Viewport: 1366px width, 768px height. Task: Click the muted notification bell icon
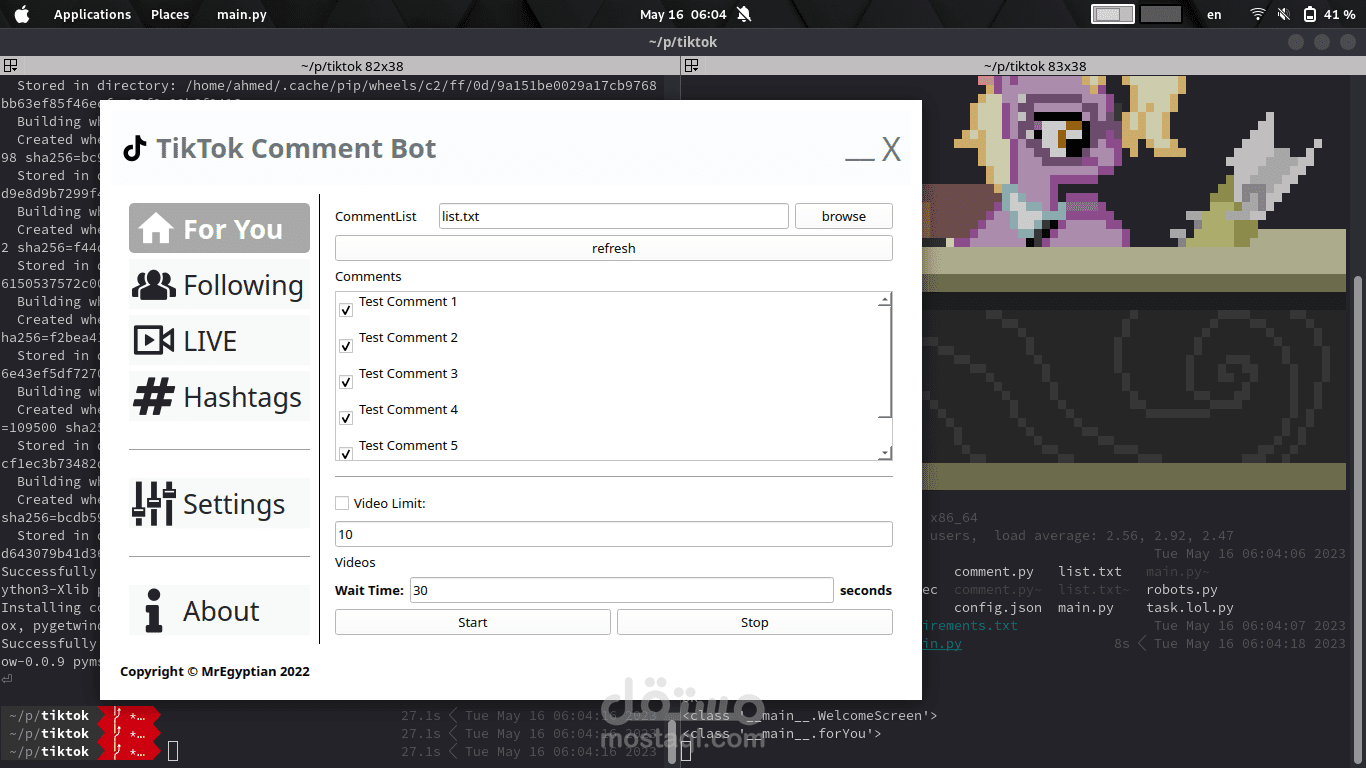(744, 14)
